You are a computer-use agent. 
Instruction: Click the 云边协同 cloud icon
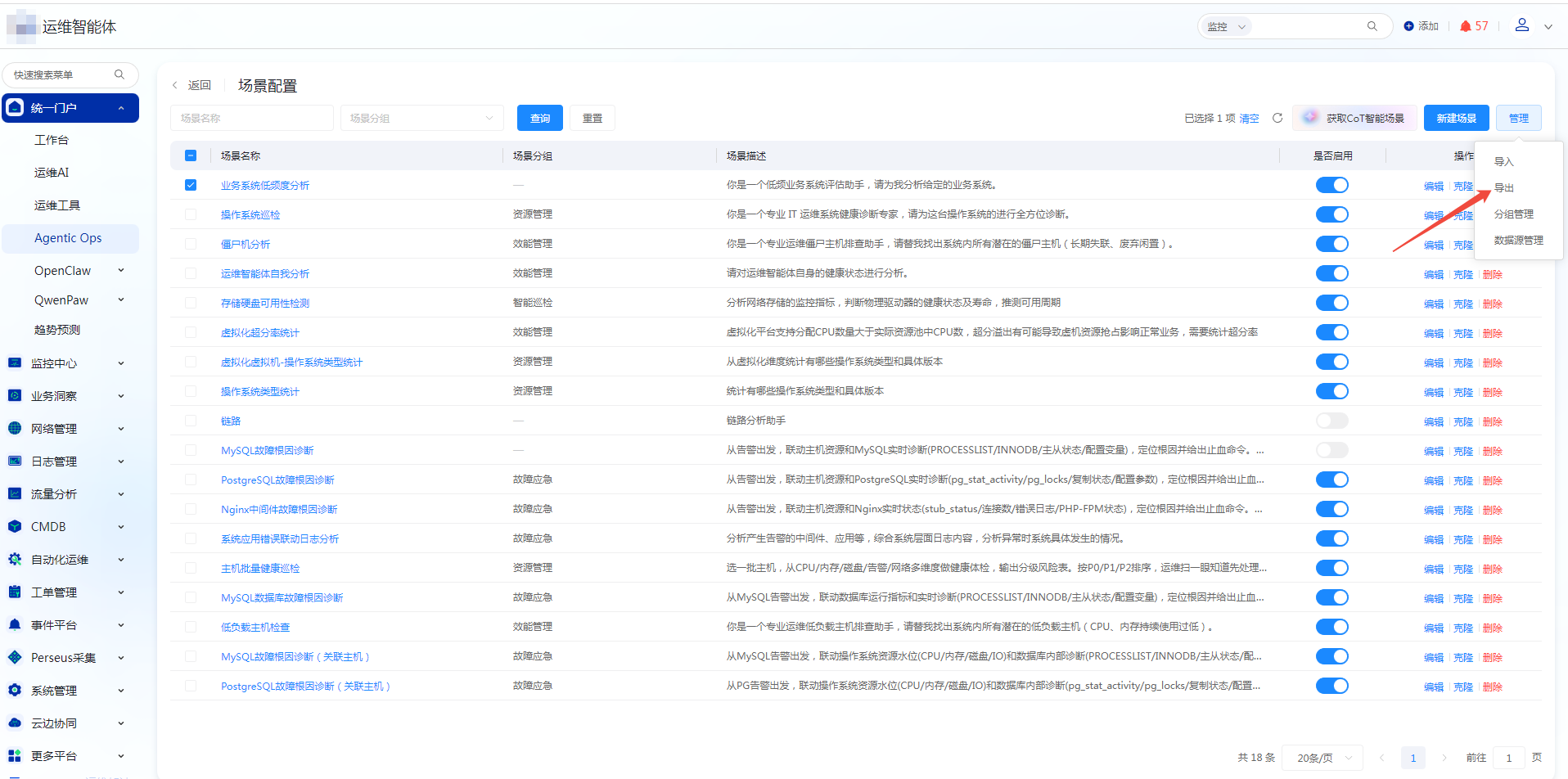pyautogui.click(x=15, y=723)
